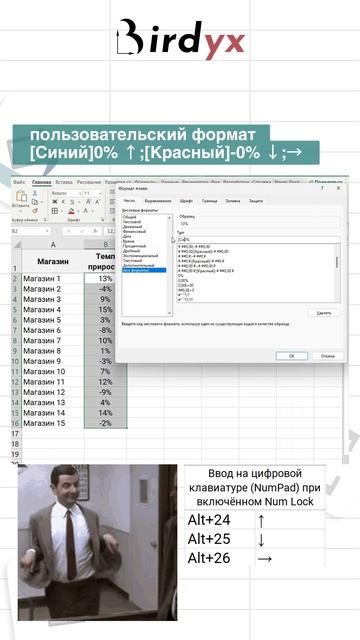
Task: Close the Format Cells dialog
Action: 338,188
